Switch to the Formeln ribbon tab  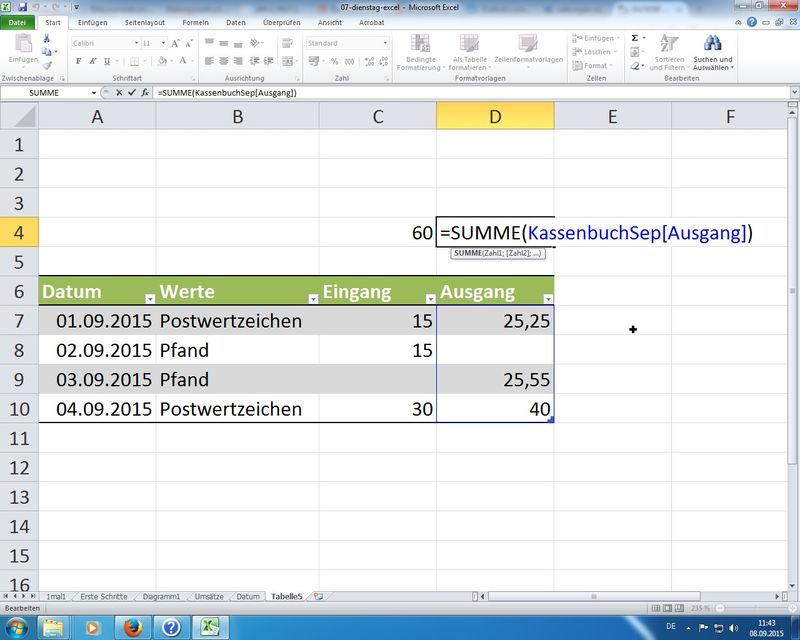(x=196, y=21)
